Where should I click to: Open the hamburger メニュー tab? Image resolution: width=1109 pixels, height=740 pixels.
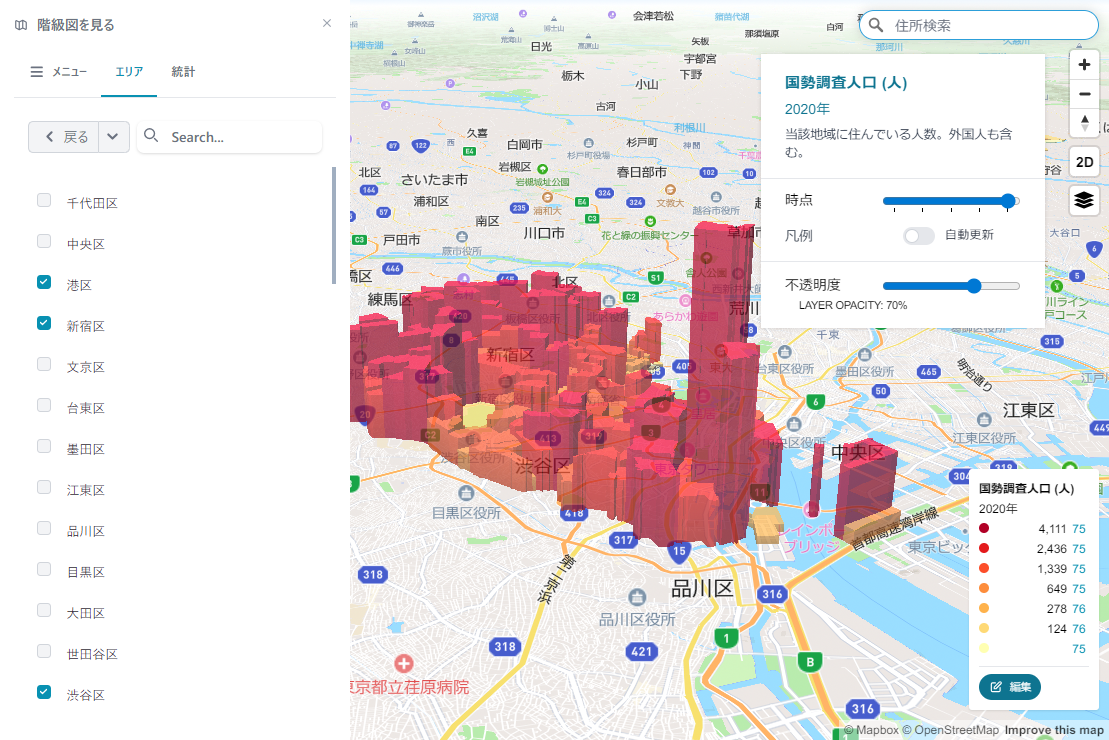[59, 71]
